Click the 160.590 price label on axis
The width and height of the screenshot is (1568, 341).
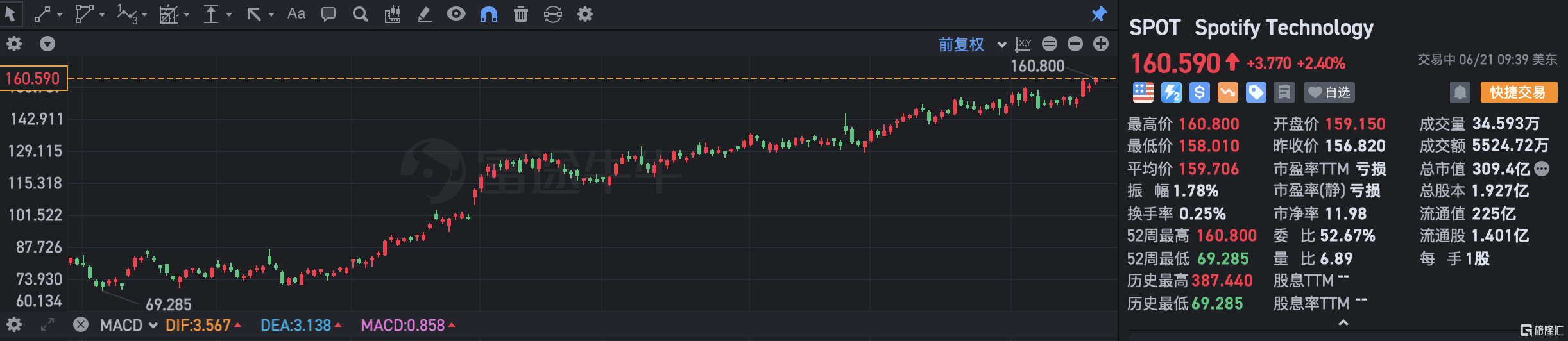point(33,78)
